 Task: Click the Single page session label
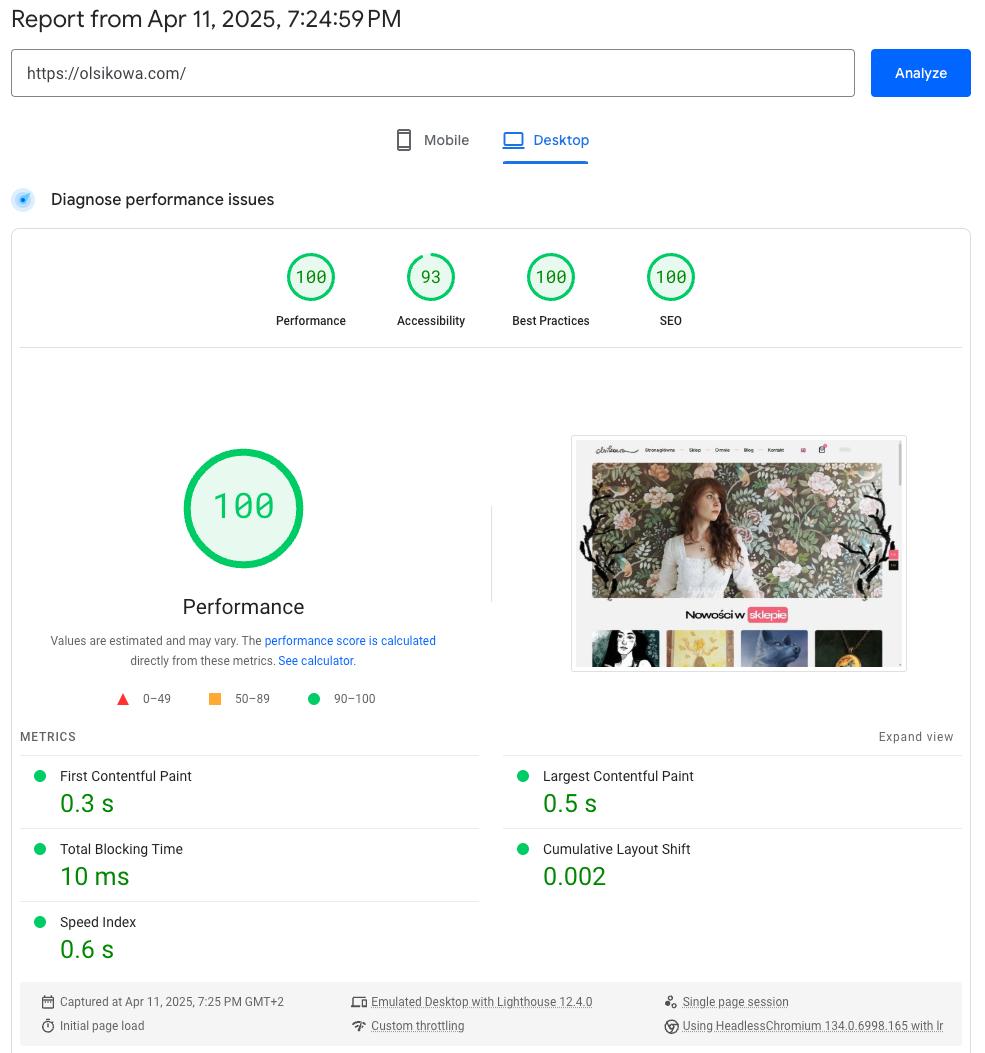pyautogui.click(x=735, y=1002)
